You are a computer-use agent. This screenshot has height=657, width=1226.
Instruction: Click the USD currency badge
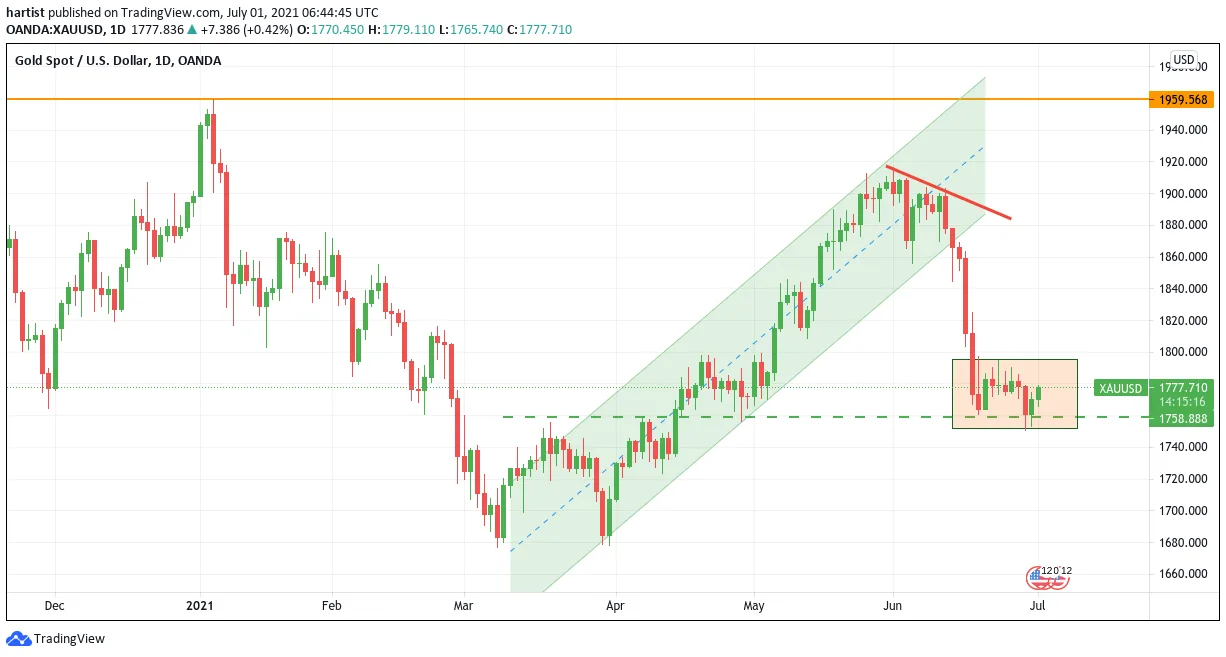1184,60
